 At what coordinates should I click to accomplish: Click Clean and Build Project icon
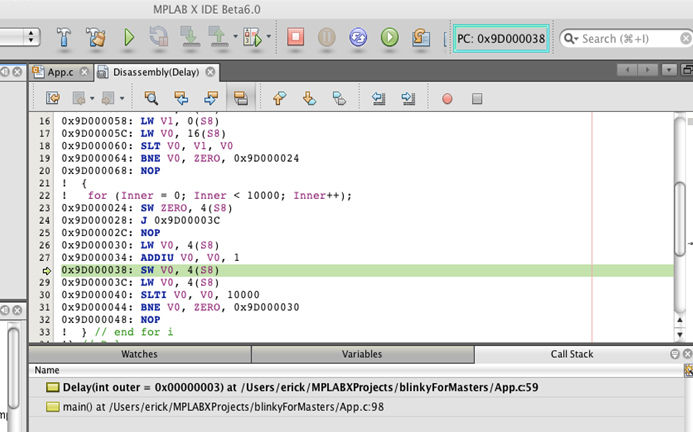pos(96,38)
